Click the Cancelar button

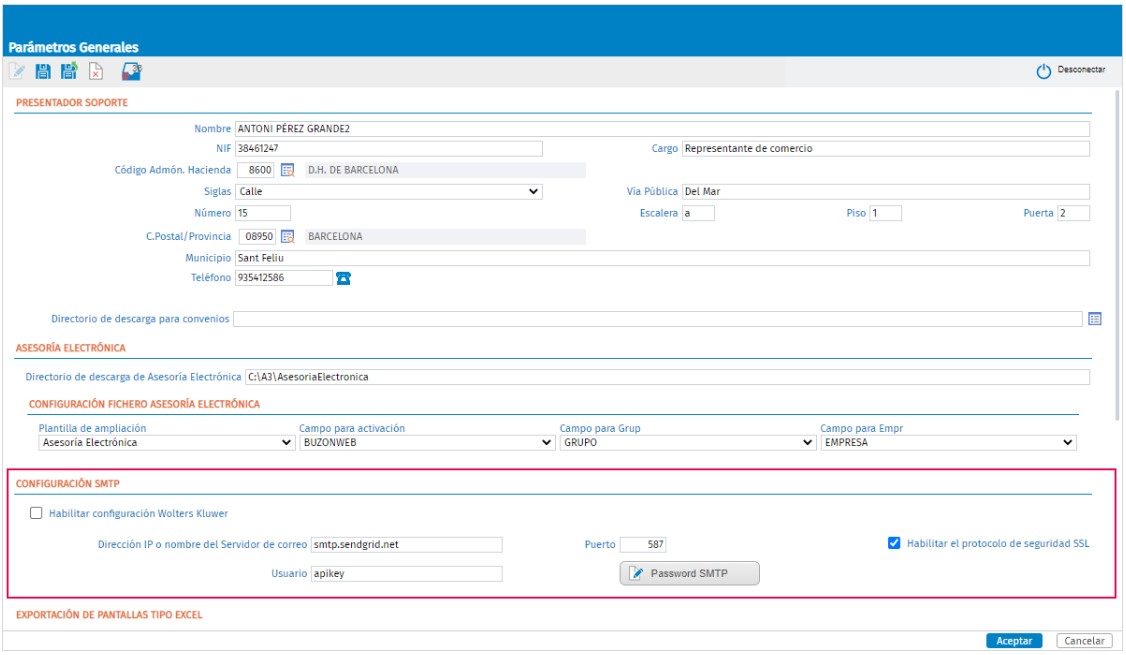click(x=1084, y=641)
